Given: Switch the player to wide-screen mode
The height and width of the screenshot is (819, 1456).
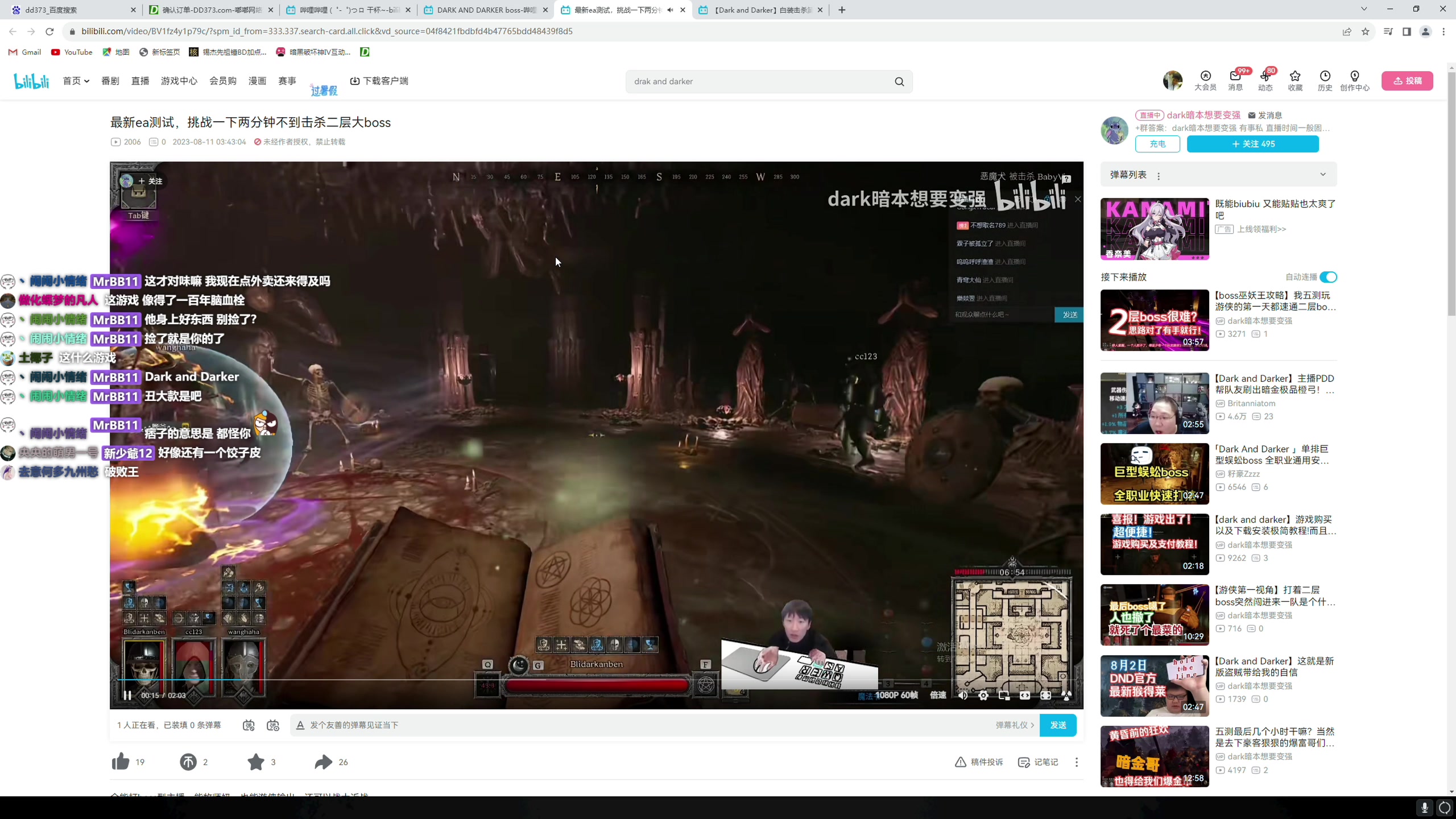Looking at the screenshot, I should pyautogui.click(x=1025, y=695).
